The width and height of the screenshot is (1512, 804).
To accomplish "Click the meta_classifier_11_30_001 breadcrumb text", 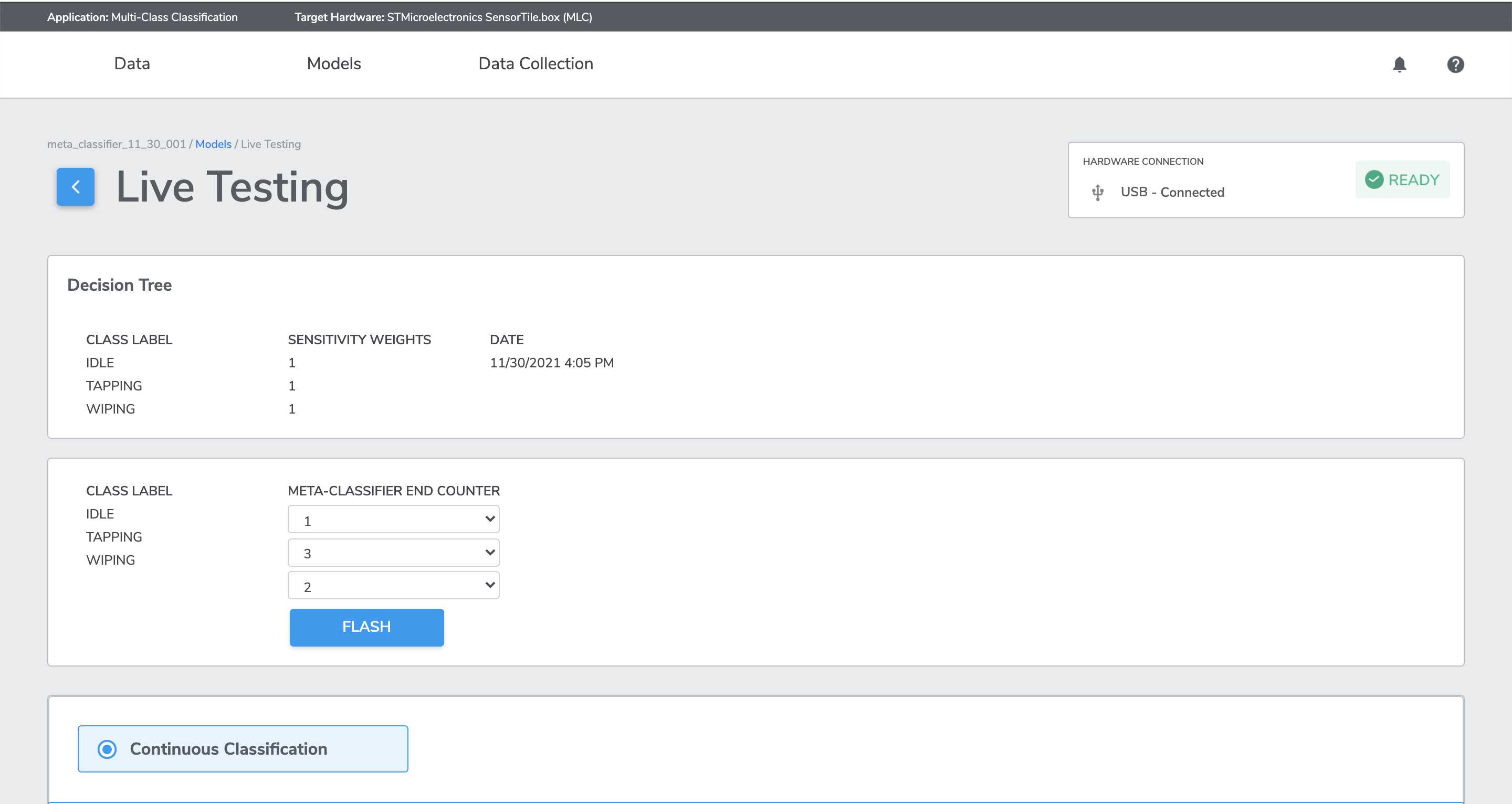I will pos(116,144).
